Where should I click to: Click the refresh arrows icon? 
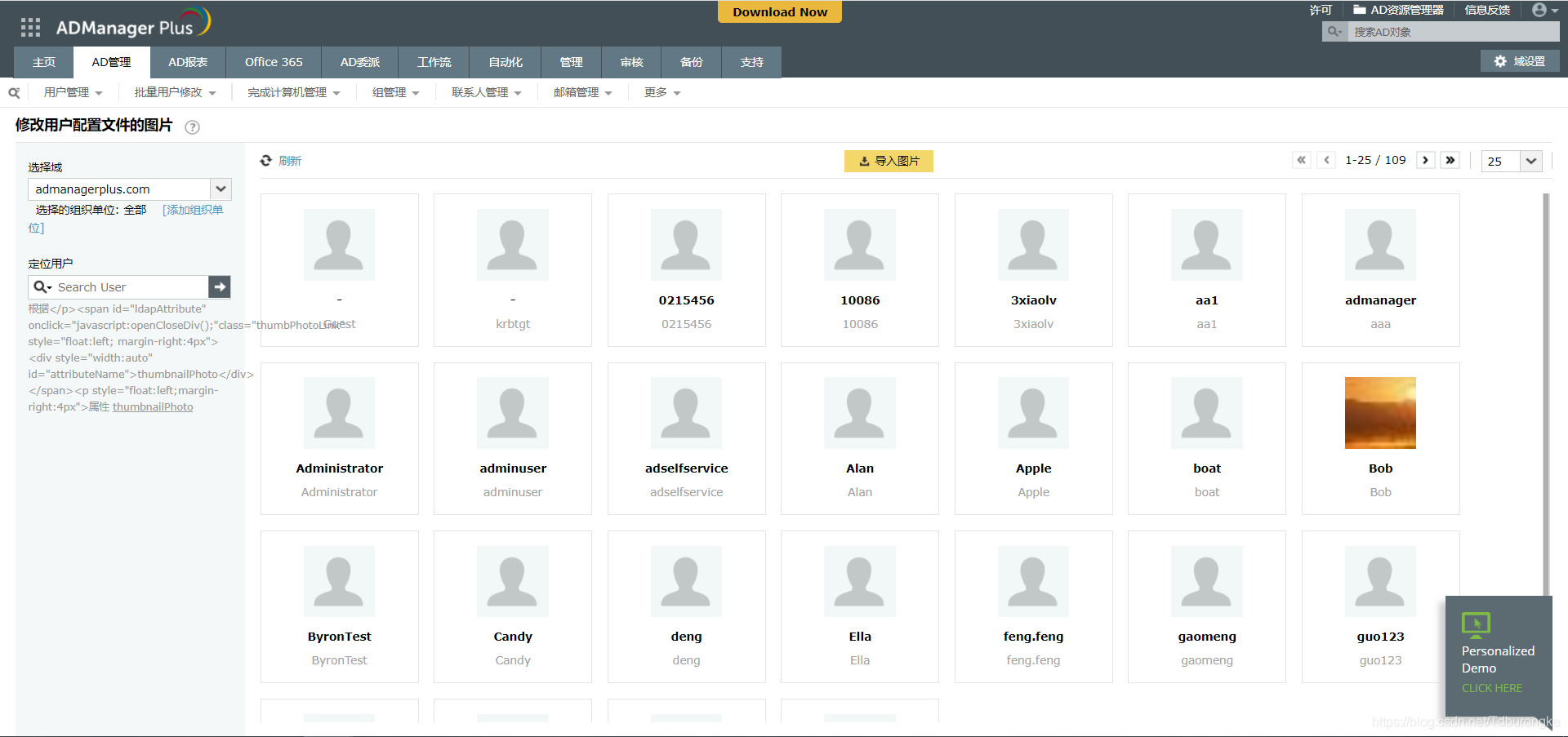pos(266,161)
